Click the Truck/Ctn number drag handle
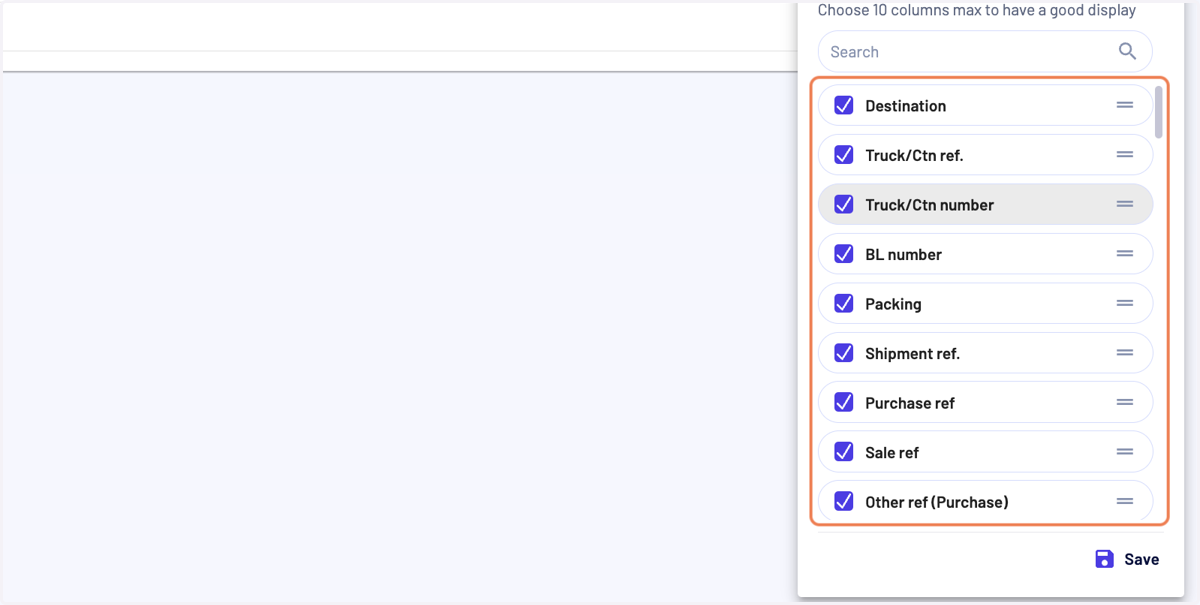The image size is (1200, 605). click(1125, 204)
